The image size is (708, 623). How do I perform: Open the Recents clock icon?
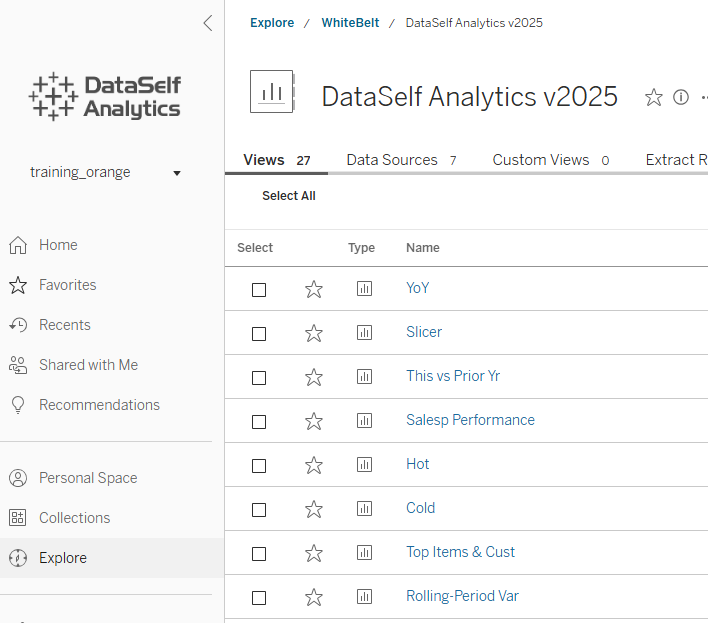tap(18, 325)
